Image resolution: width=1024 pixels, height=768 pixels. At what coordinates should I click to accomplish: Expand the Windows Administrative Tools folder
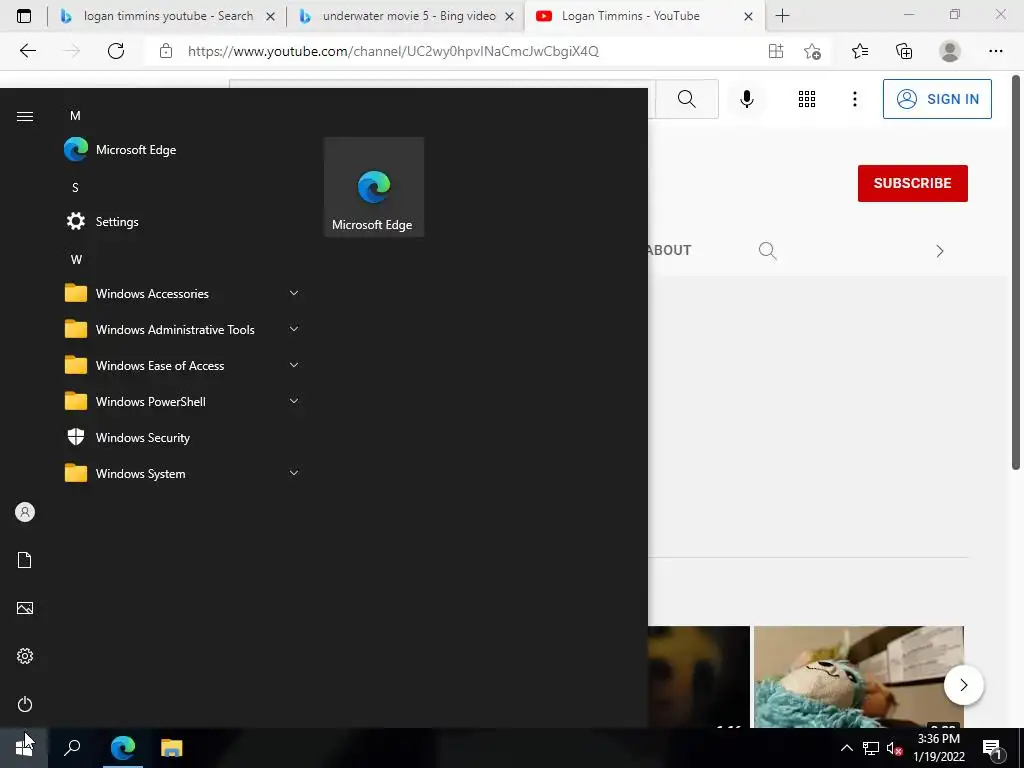(x=182, y=329)
